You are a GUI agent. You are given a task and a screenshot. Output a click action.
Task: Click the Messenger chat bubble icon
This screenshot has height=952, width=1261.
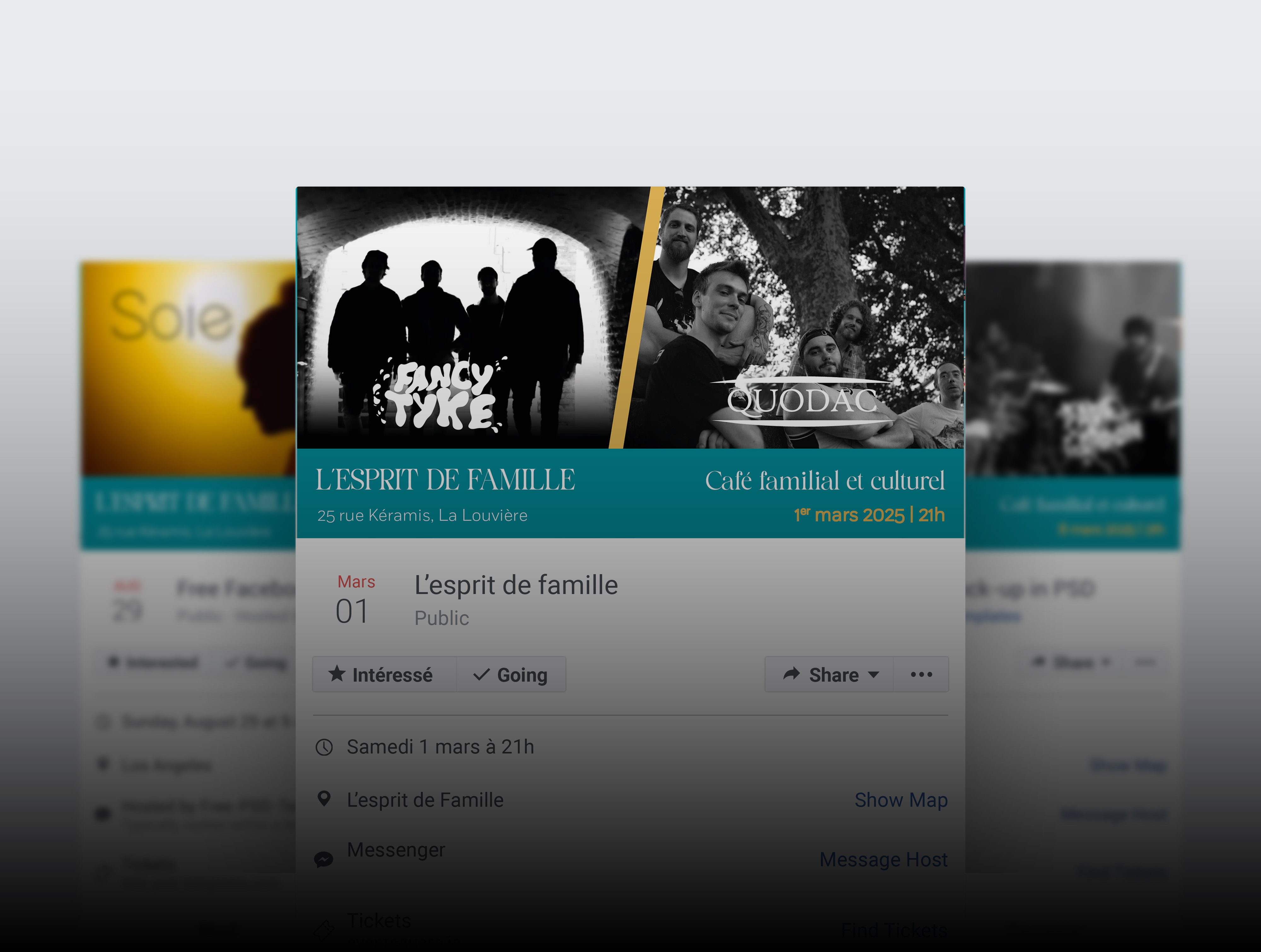tap(324, 859)
